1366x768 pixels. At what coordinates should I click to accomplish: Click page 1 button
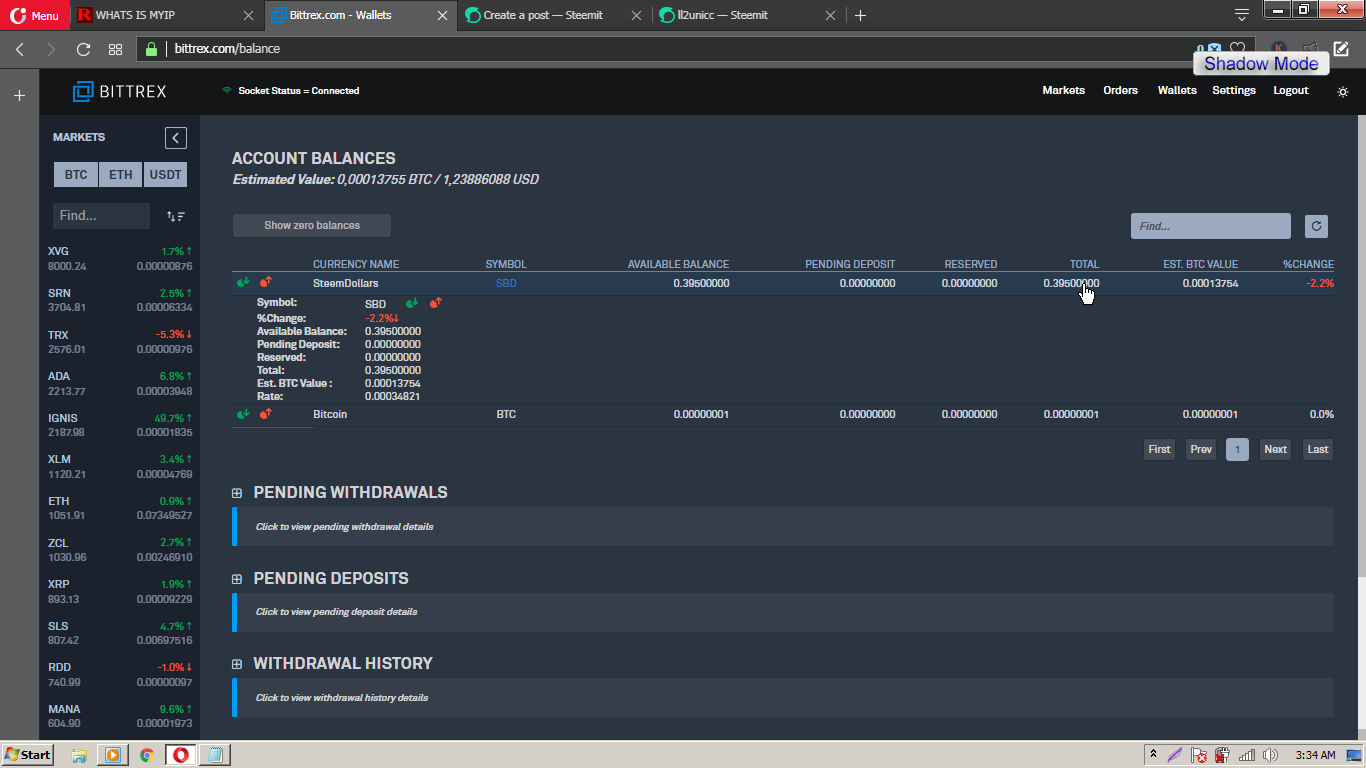click(x=1237, y=450)
